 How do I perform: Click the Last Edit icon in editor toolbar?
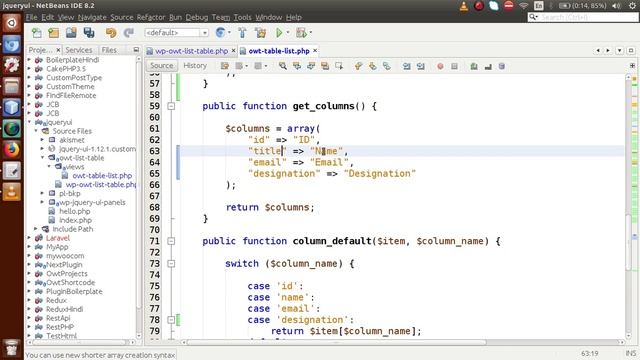click(x=224, y=66)
